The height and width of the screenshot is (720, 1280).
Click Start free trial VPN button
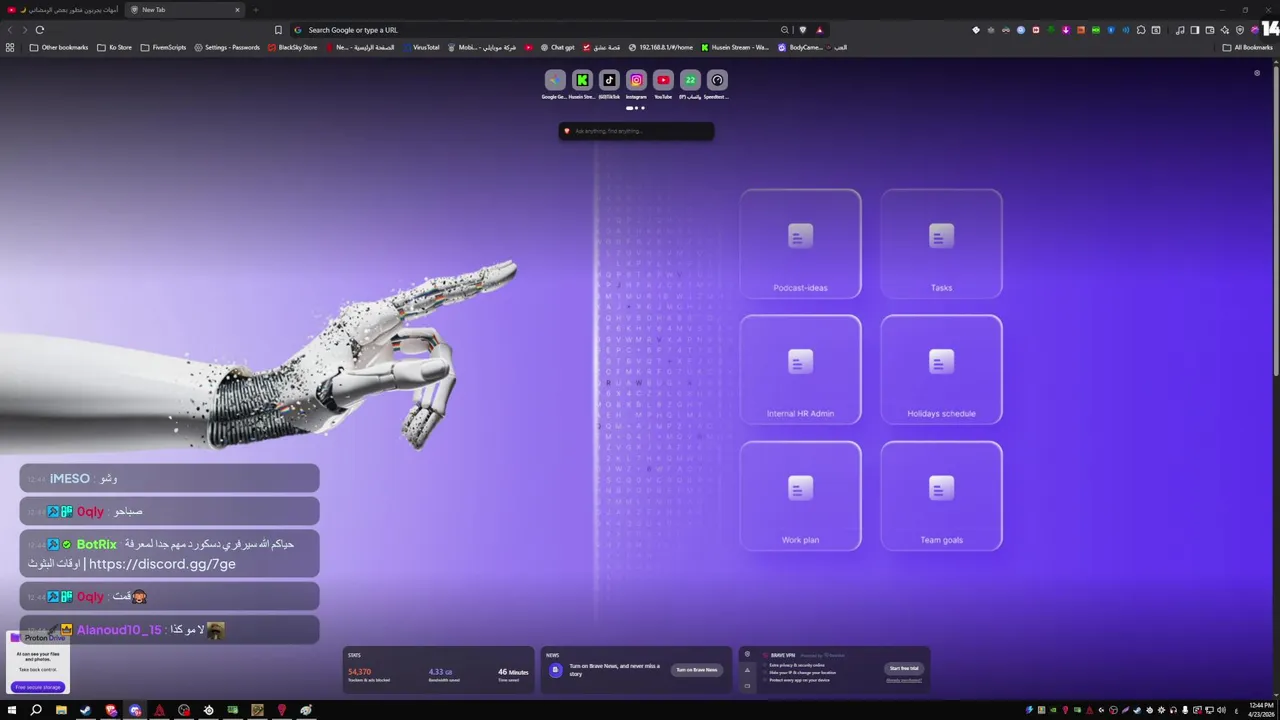click(904, 668)
